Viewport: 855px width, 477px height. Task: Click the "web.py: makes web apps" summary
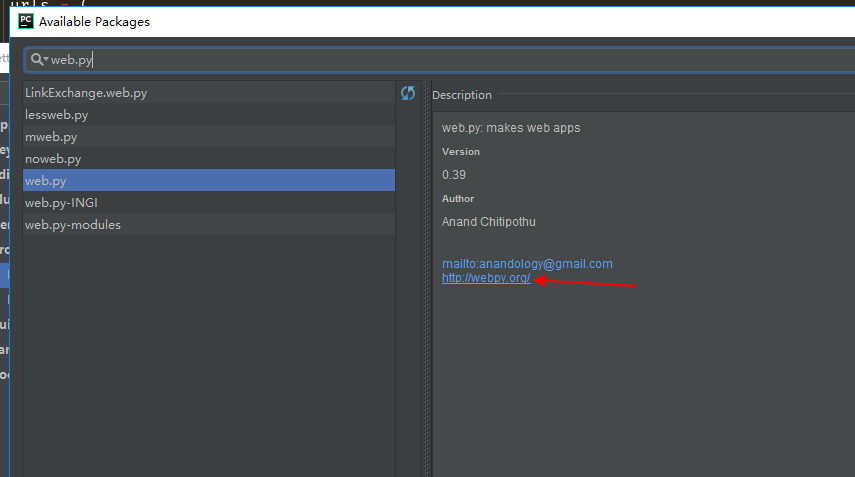coord(511,128)
